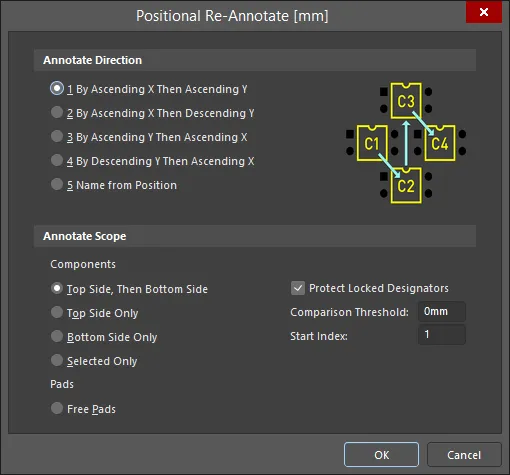
Task: Click the C2 component in the preview
Action: 406,185
